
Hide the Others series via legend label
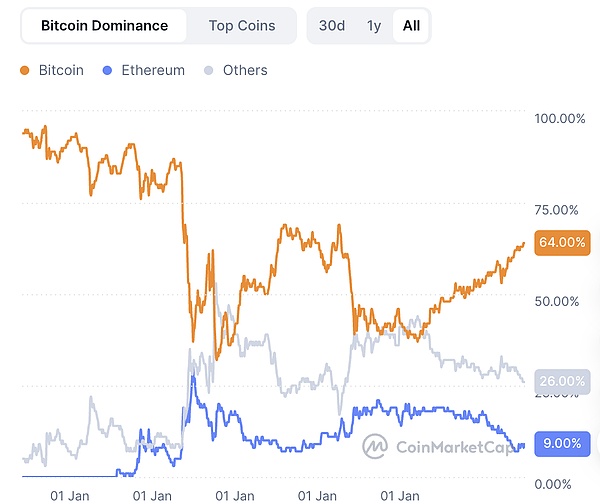click(x=245, y=71)
